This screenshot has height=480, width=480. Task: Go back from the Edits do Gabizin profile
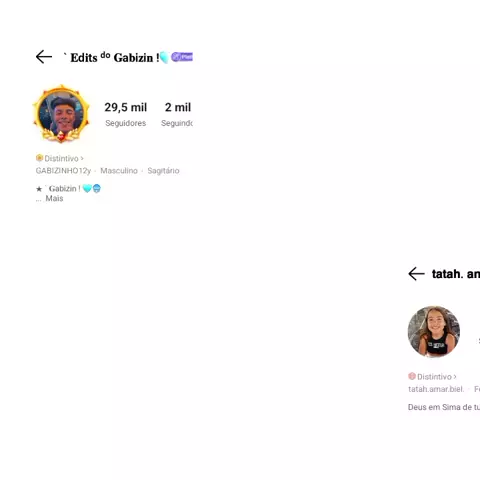tap(44, 57)
